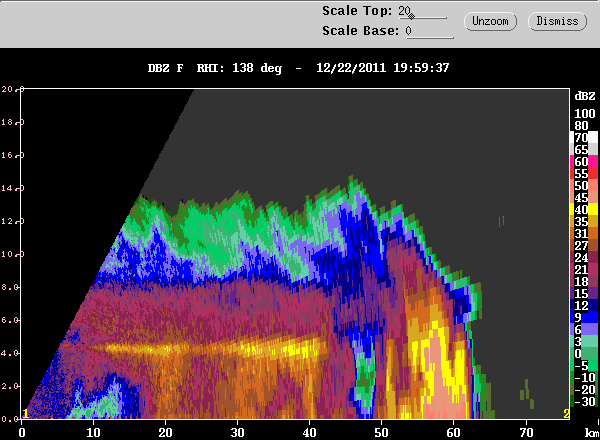This screenshot has width=600, height=440.
Task: Focus the Scale Base input field
Action: pyautogui.click(x=430, y=31)
